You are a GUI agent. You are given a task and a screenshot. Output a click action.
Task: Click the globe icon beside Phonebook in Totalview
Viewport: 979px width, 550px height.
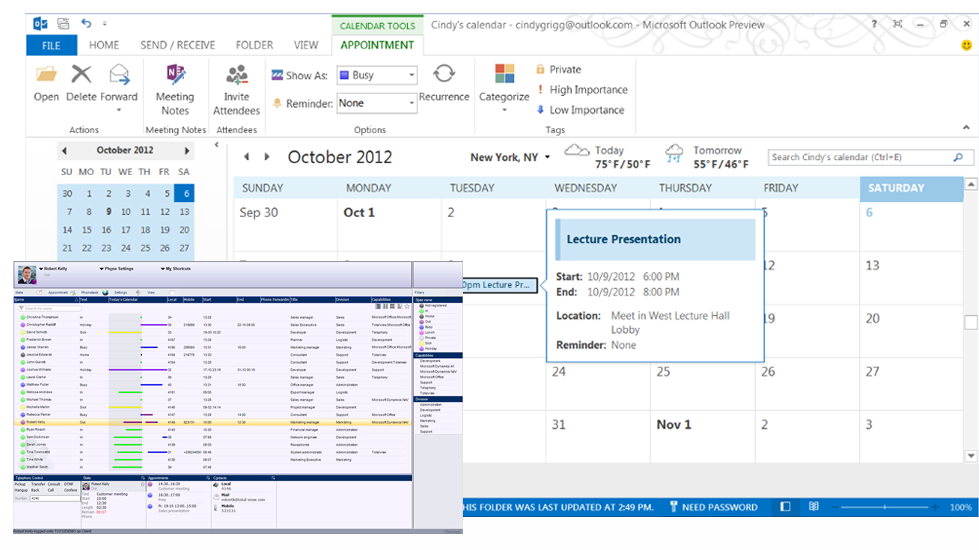coord(105,292)
